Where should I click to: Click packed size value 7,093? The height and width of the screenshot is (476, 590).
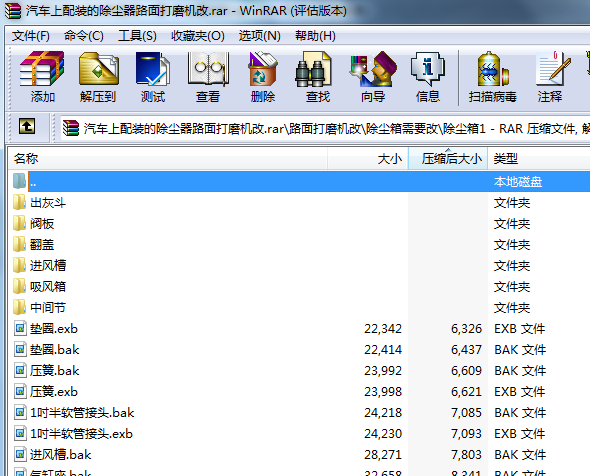click(x=466, y=434)
